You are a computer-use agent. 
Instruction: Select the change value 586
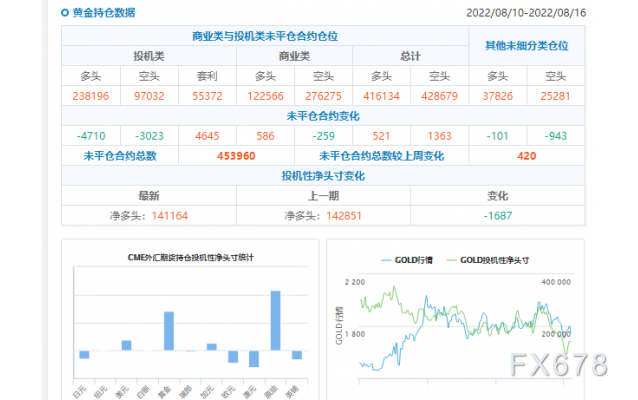click(x=265, y=136)
